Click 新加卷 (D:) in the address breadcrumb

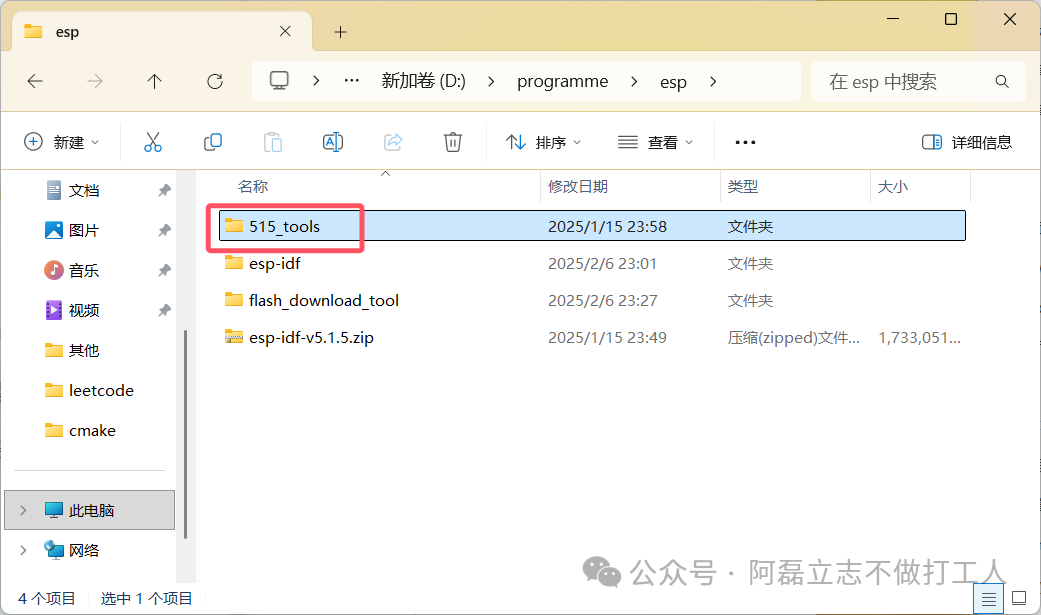(424, 82)
